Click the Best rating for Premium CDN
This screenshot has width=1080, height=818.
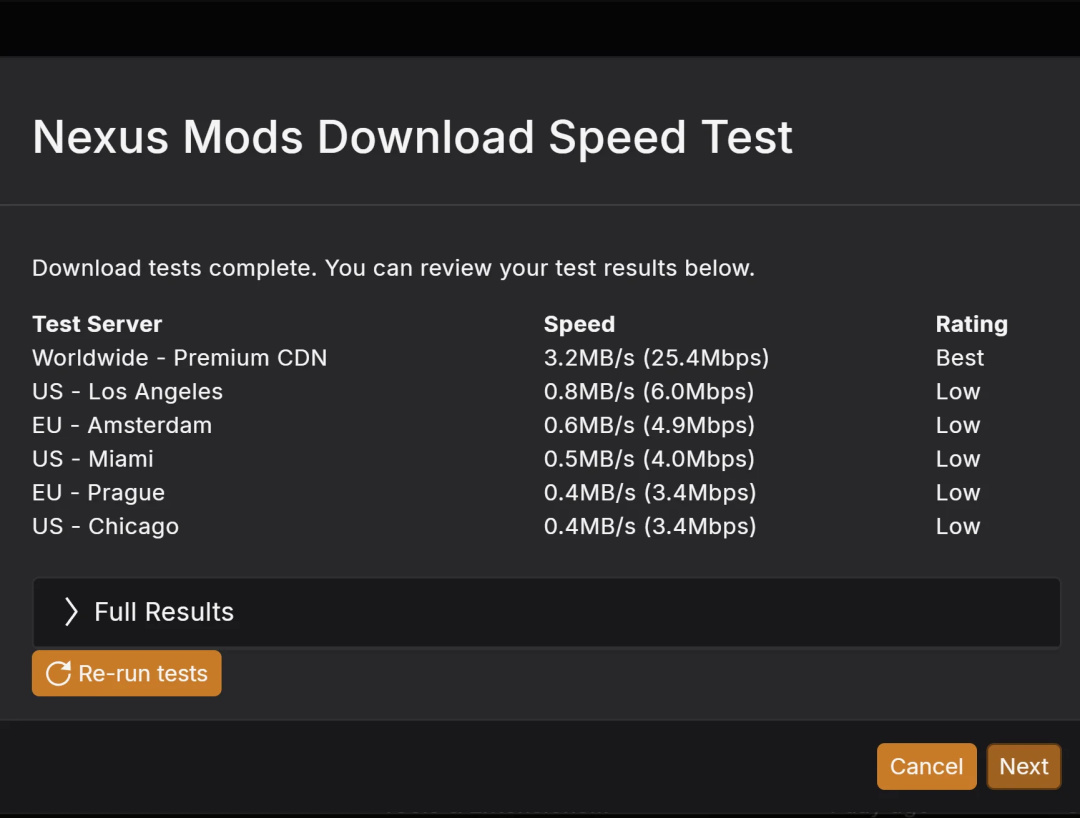(959, 358)
